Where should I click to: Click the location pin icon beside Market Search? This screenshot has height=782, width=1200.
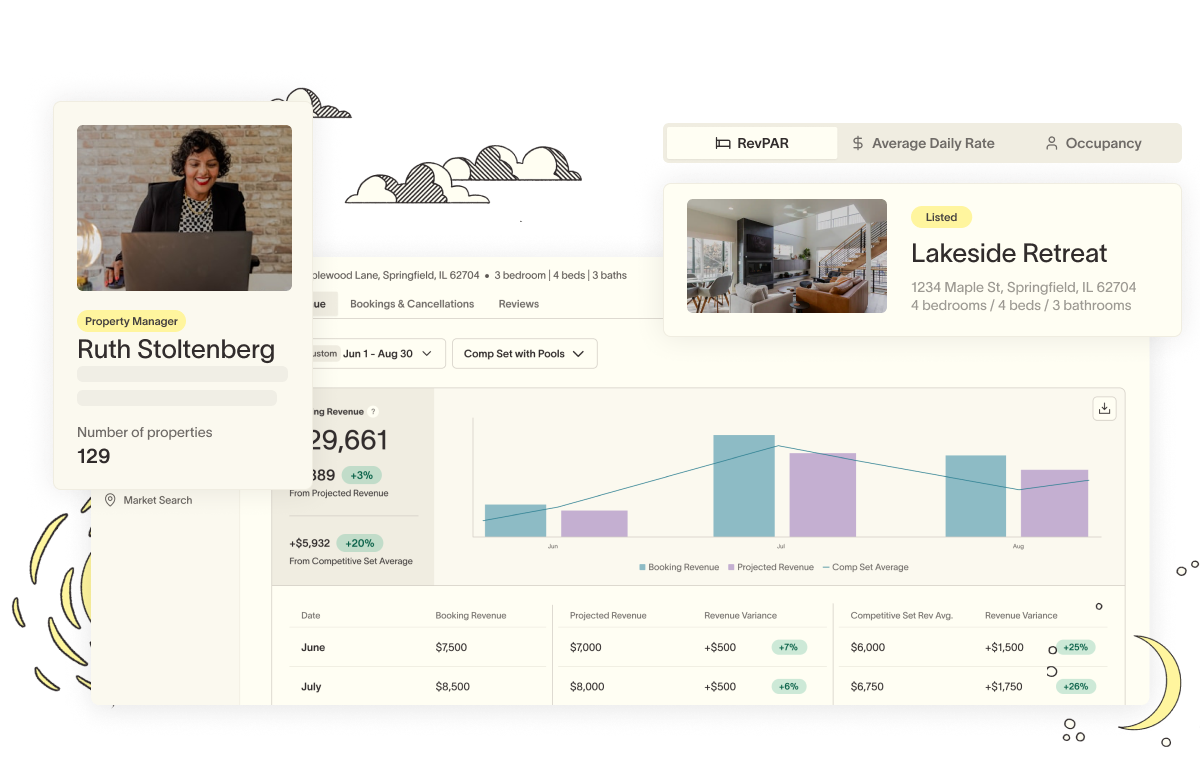pyautogui.click(x=110, y=500)
